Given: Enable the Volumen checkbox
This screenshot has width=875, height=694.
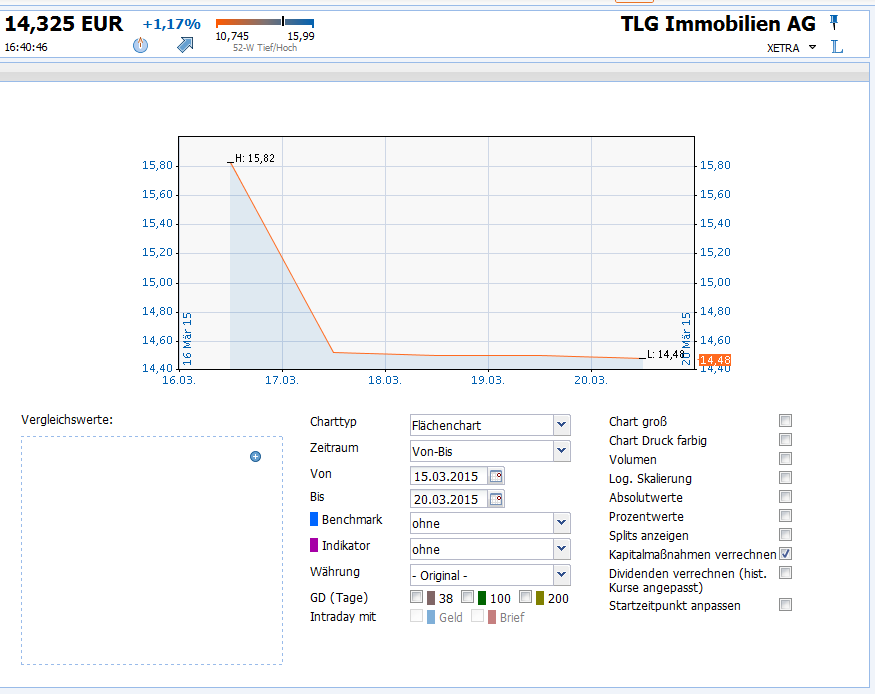Looking at the screenshot, I should 786,459.
